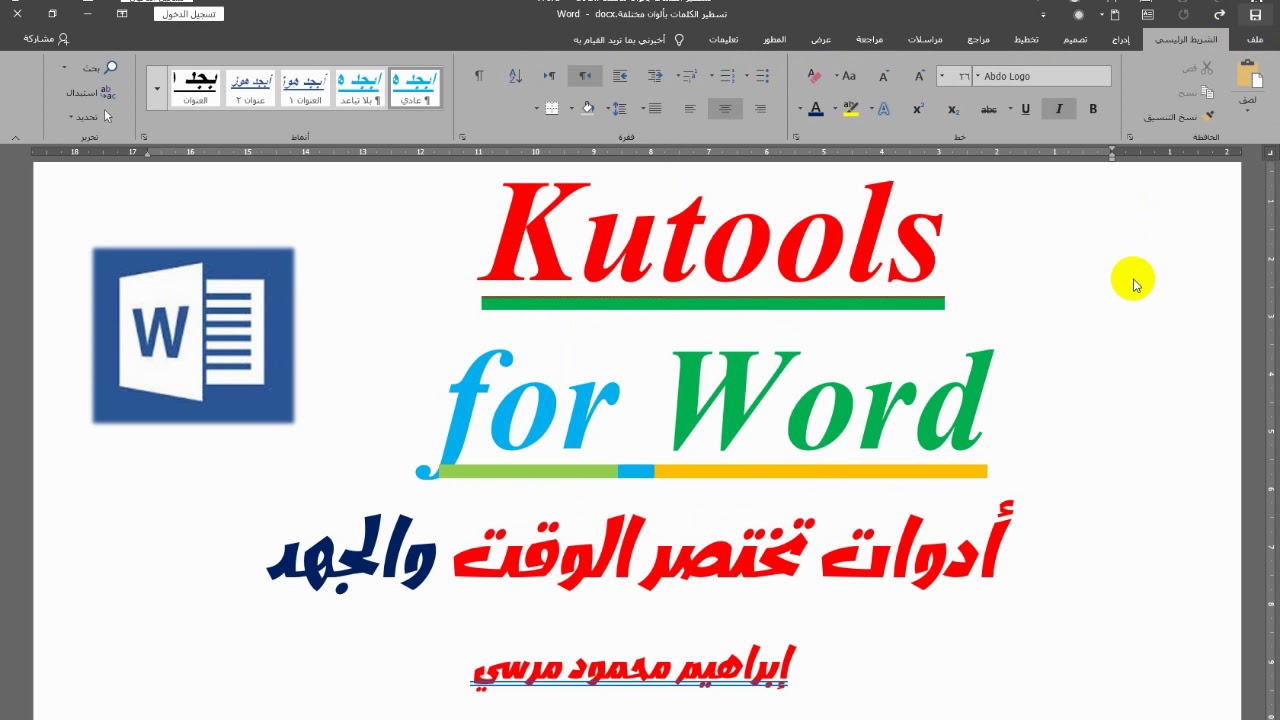
Task: Click the Find (بحث) magnifier command
Action: point(100,68)
